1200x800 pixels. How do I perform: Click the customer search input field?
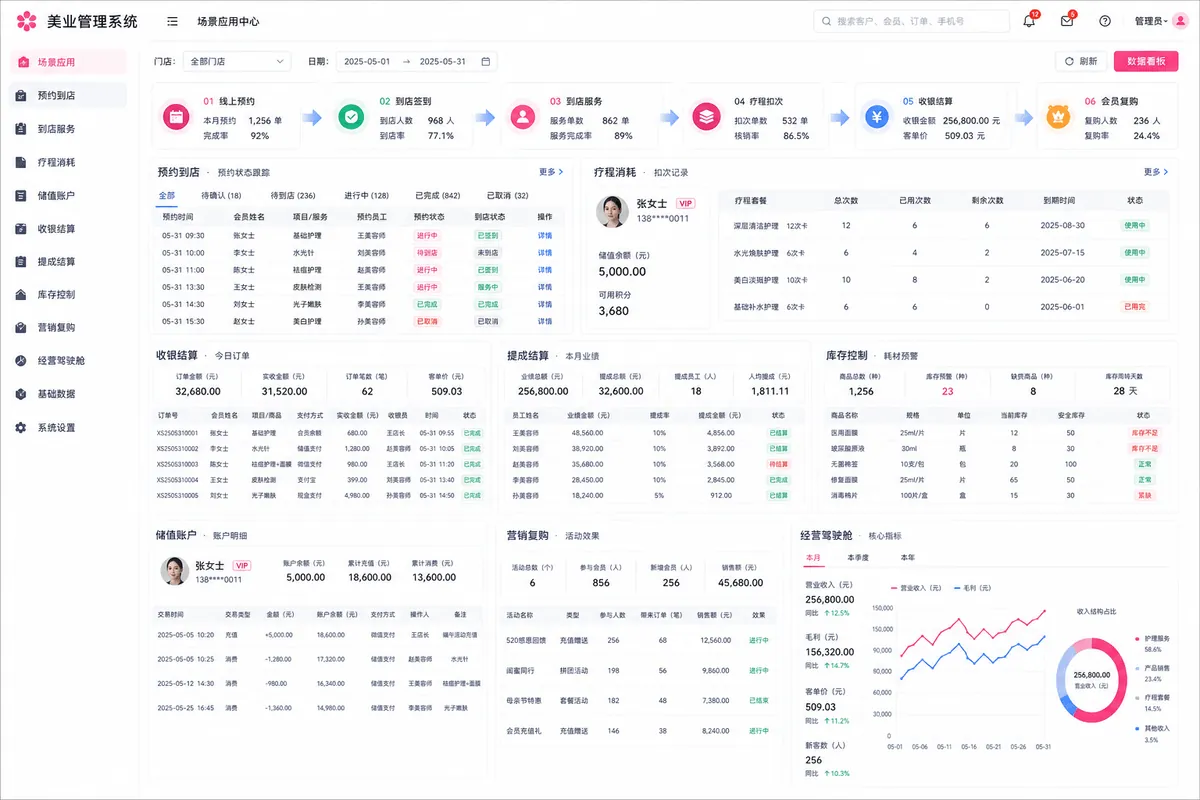(912, 21)
